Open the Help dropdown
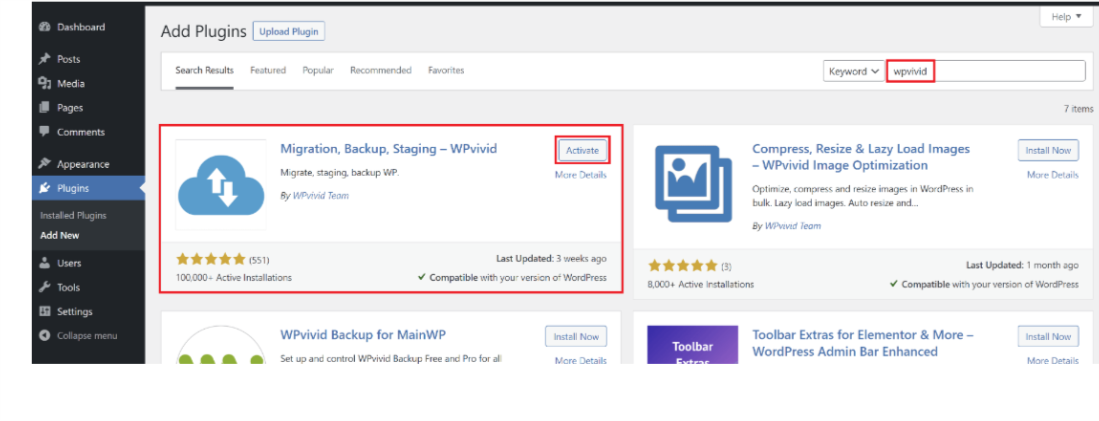The image size is (1099, 421). pos(1066,18)
